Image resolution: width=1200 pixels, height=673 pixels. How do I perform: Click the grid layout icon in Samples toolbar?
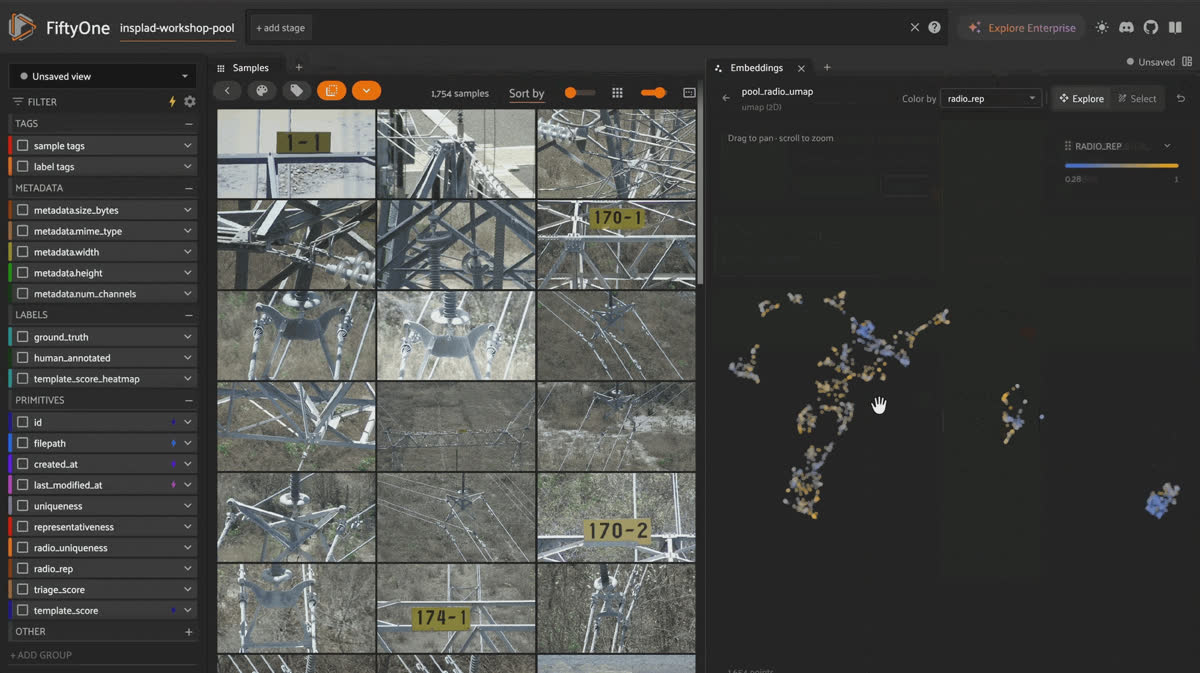[617, 93]
